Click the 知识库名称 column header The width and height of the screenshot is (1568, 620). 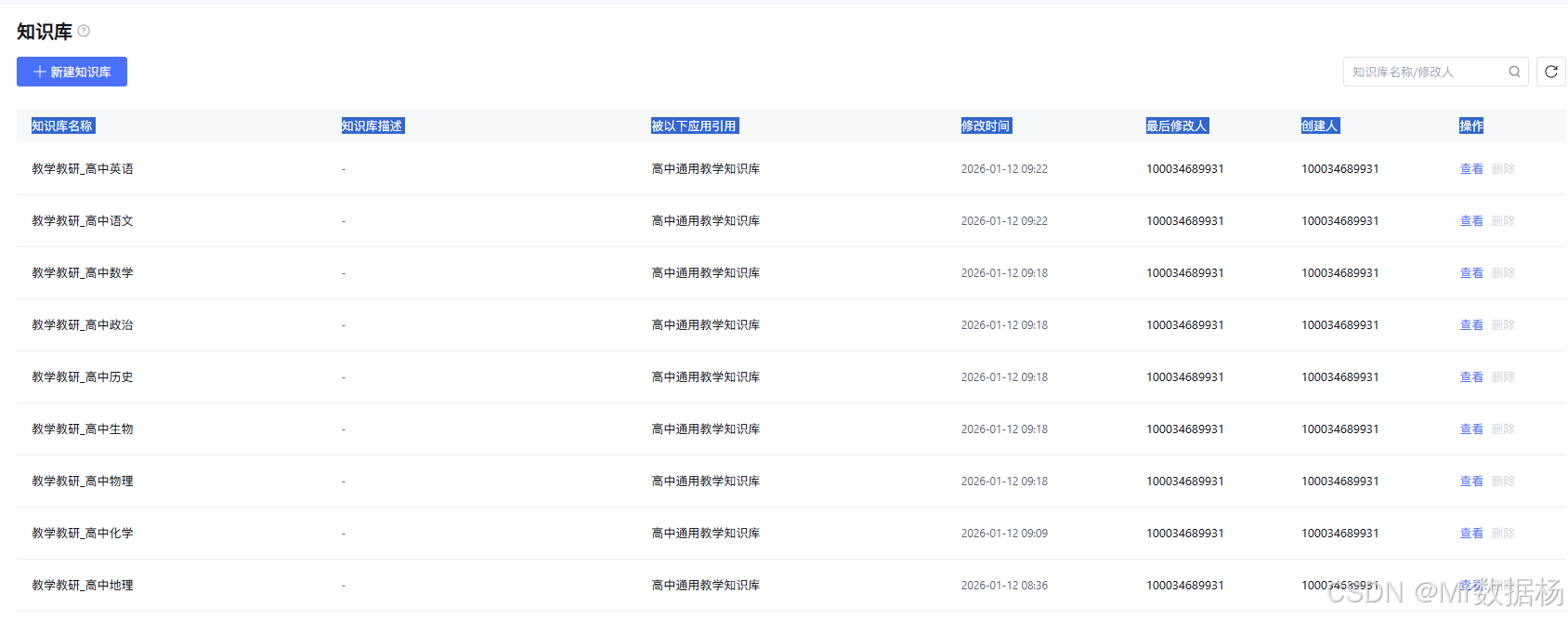[63, 125]
